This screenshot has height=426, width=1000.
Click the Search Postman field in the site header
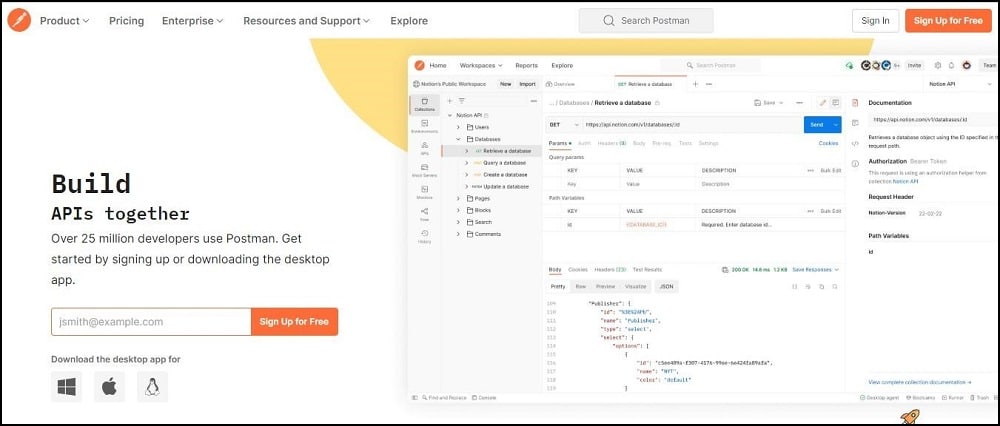[x=646, y=20]
